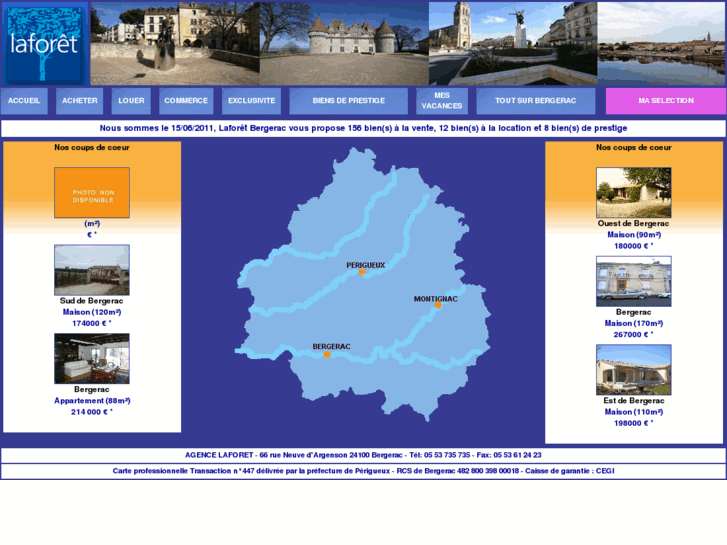Open the Photo non disponible thumbnail
The height and width of the screenshot is (545, 727).
(x=92, y=192)
